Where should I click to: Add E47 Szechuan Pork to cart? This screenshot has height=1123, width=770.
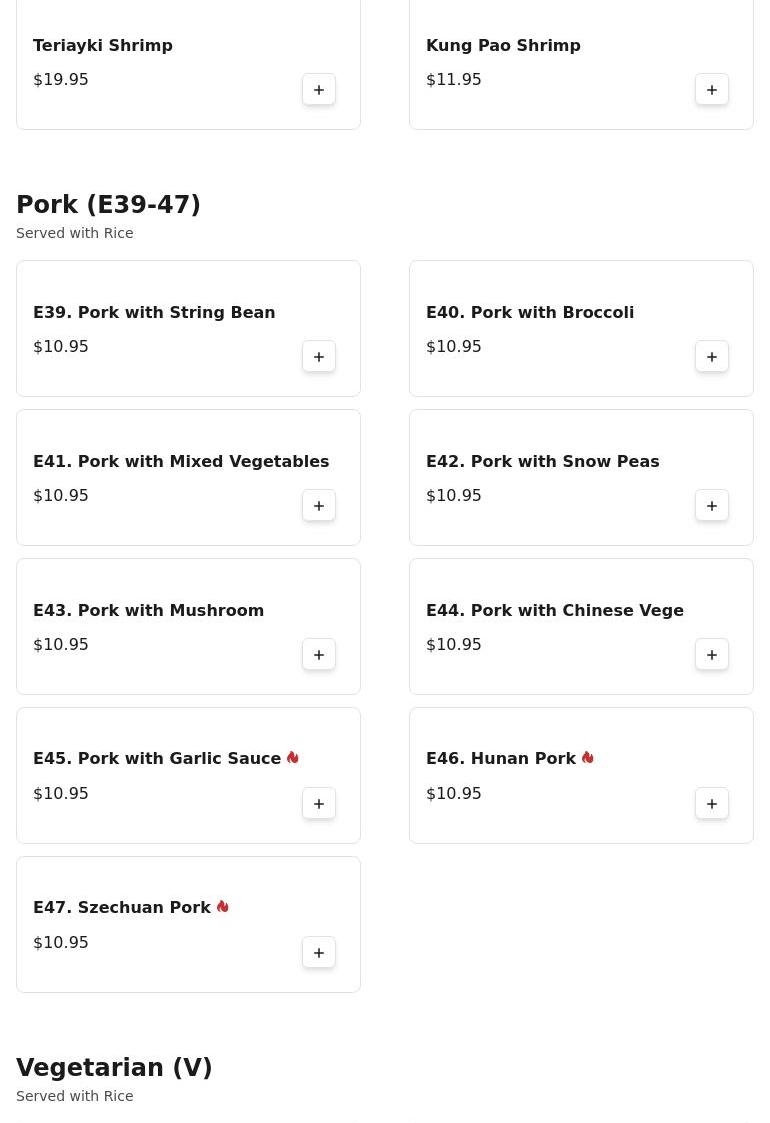click(319, 953)
